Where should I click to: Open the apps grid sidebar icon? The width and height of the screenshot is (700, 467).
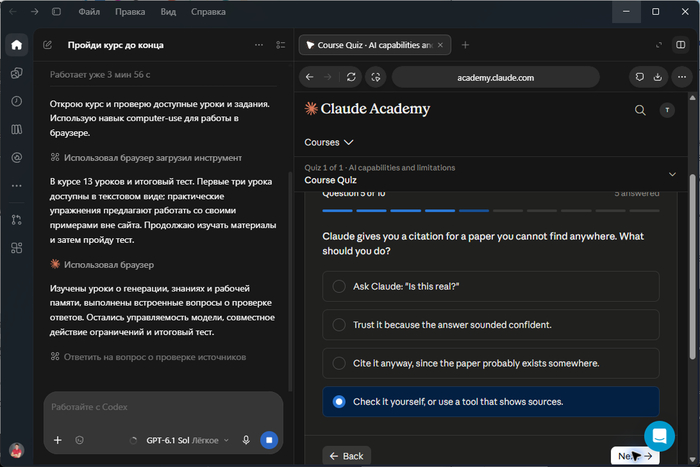click(17, 248)
